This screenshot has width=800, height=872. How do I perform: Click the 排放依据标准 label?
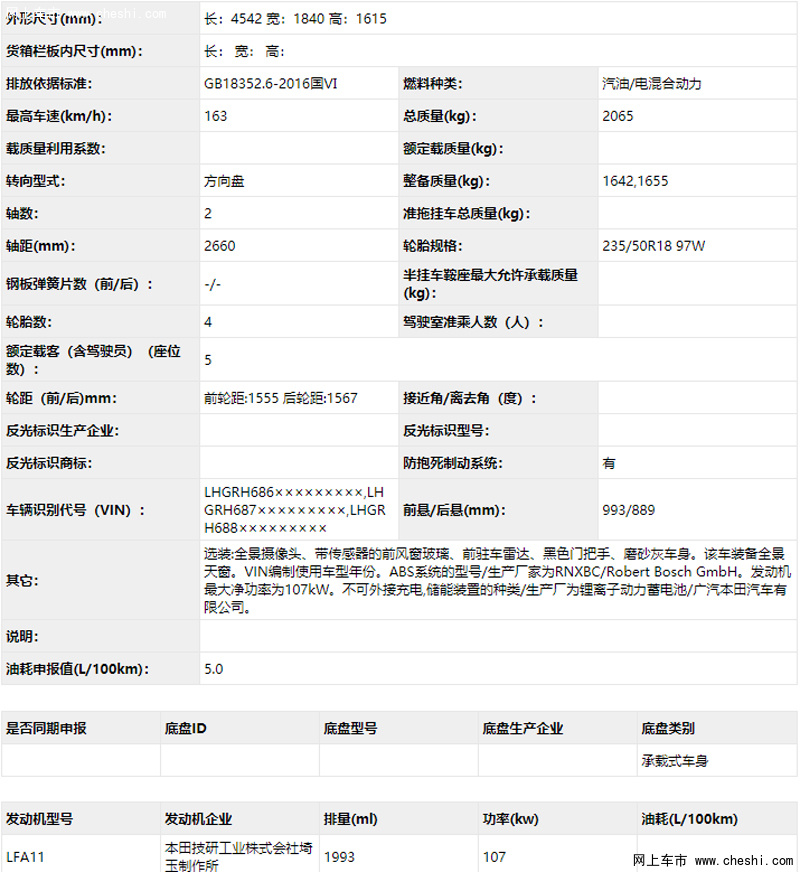pyautogui.click(x=49, y=83)
